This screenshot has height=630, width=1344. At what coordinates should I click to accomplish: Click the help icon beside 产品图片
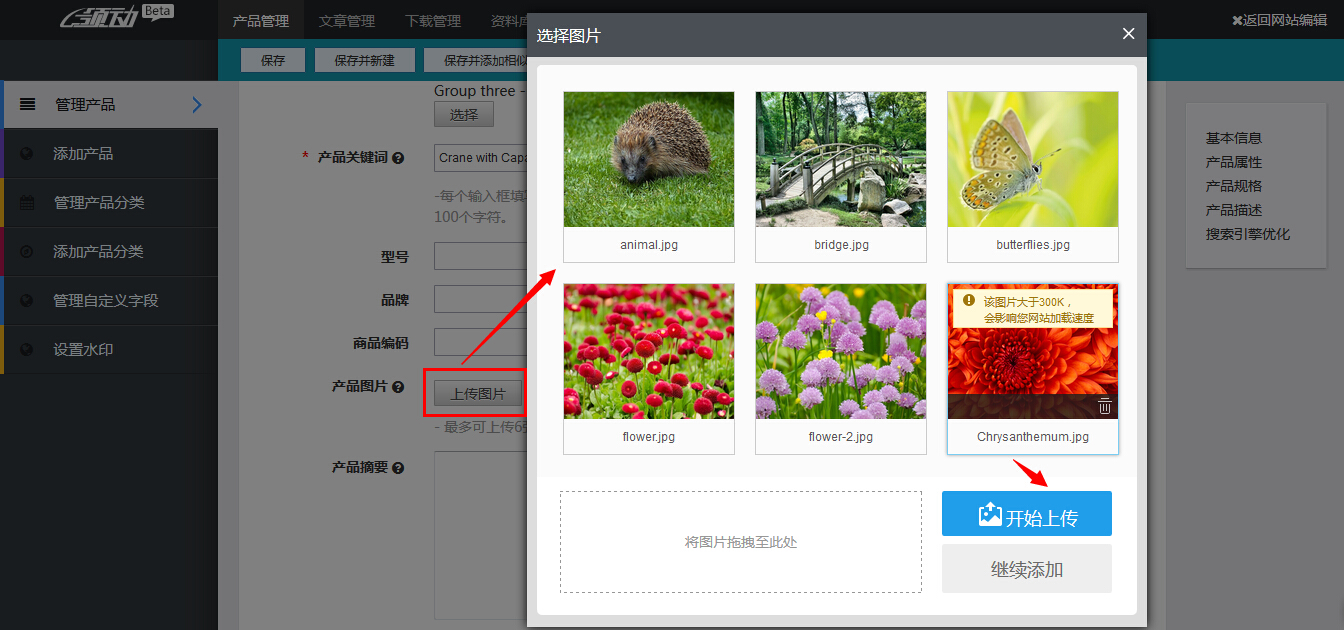(398, 387)
